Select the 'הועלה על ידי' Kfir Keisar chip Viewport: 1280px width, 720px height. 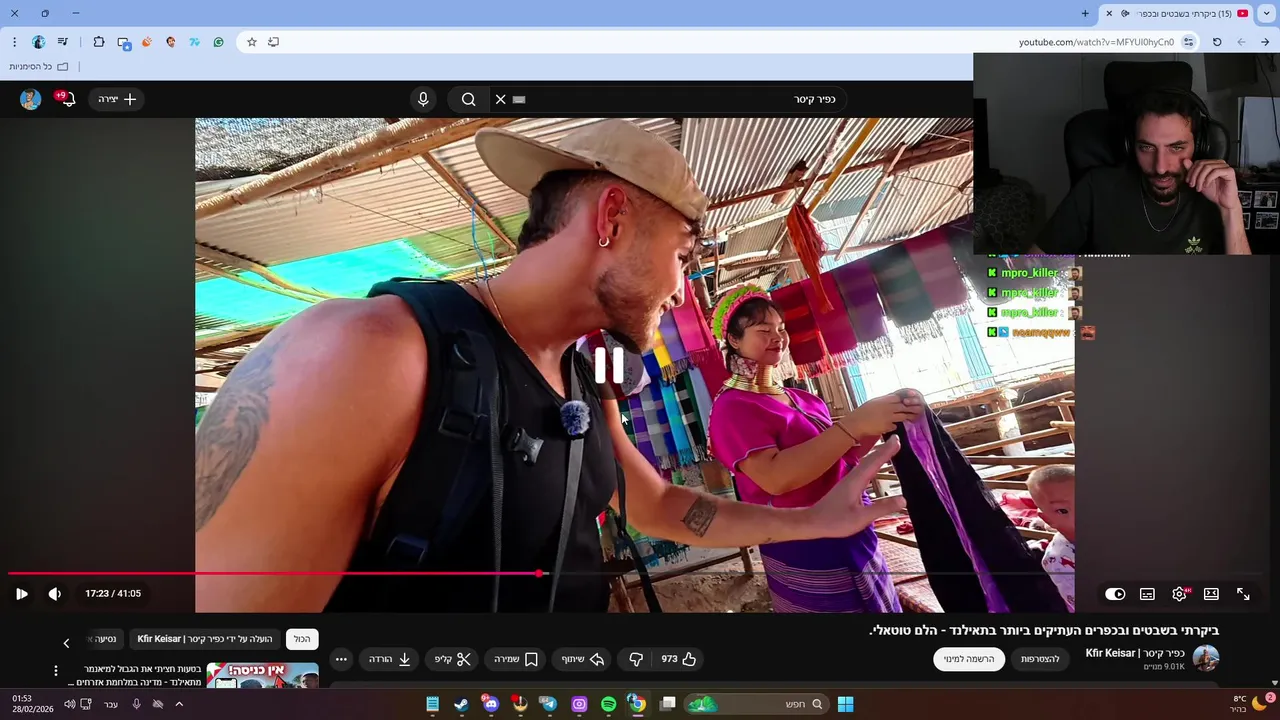click(205, 639)
